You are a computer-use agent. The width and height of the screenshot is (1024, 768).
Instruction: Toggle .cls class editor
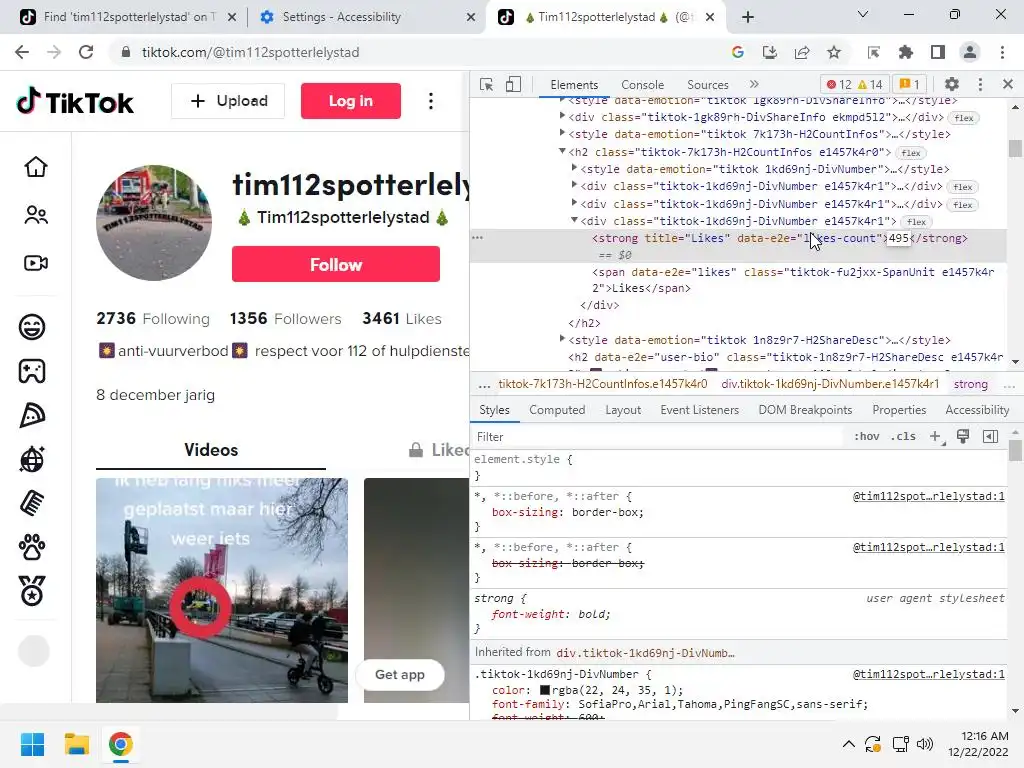point(903,437)
